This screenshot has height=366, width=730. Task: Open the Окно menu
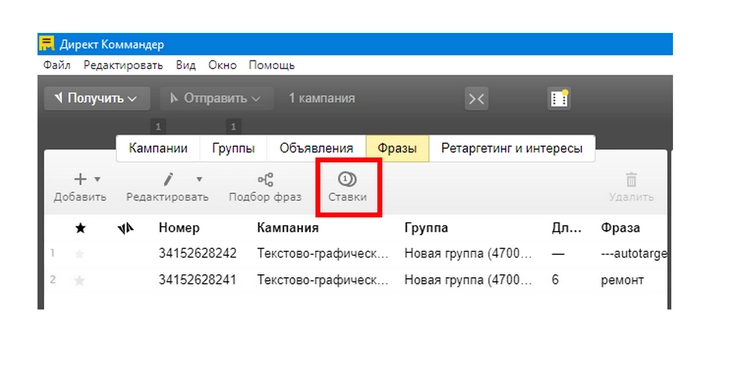tap(222, 65)
